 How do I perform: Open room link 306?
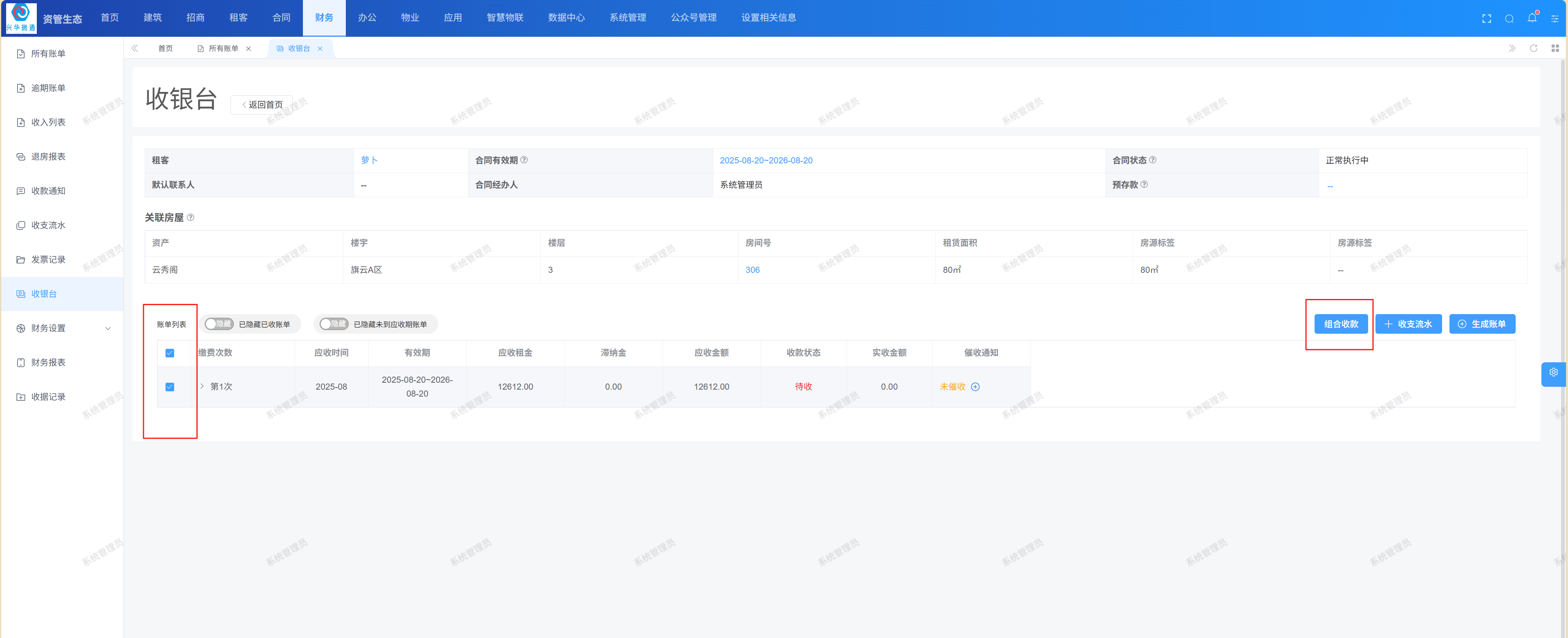point(753,270)
